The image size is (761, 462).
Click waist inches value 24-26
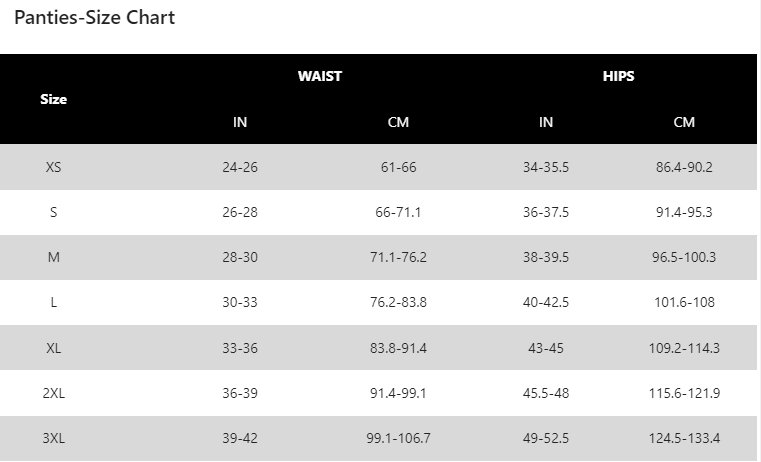pyautogui.click(x=240, y=167)
